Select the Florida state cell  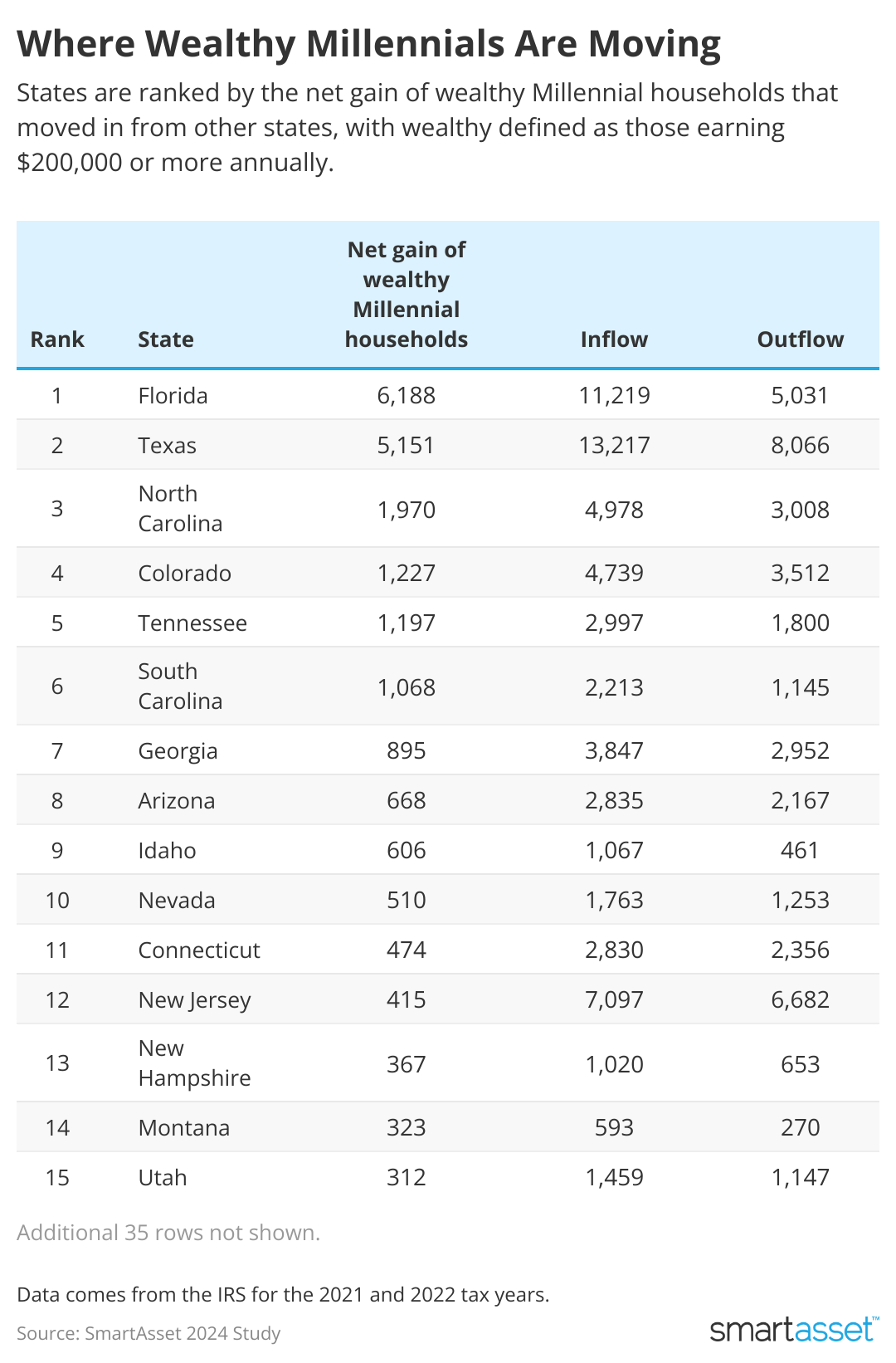[x=173, y=395]
